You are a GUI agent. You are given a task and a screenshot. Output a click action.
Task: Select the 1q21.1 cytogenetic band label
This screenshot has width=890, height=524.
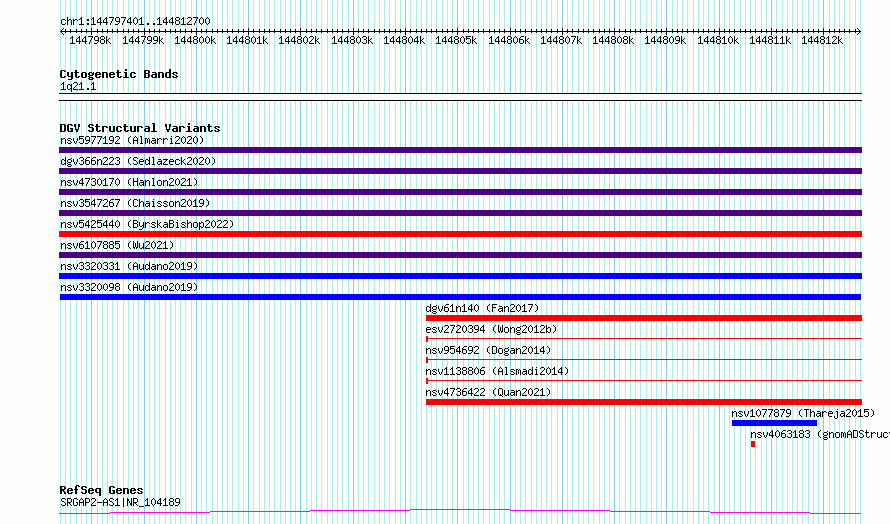pos(78,86)
